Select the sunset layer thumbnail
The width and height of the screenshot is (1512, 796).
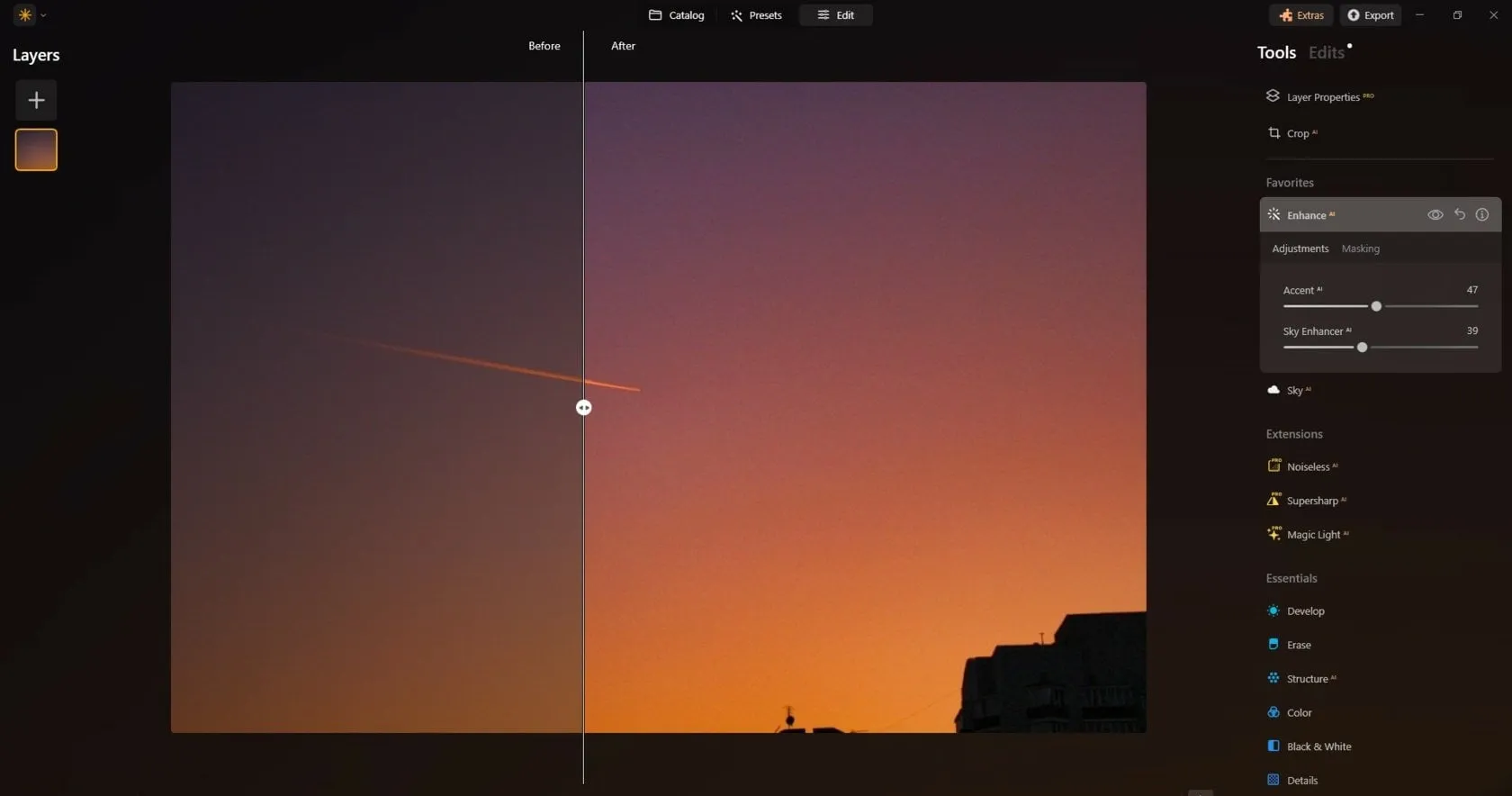pyautogui.click(x=36, y=149)
